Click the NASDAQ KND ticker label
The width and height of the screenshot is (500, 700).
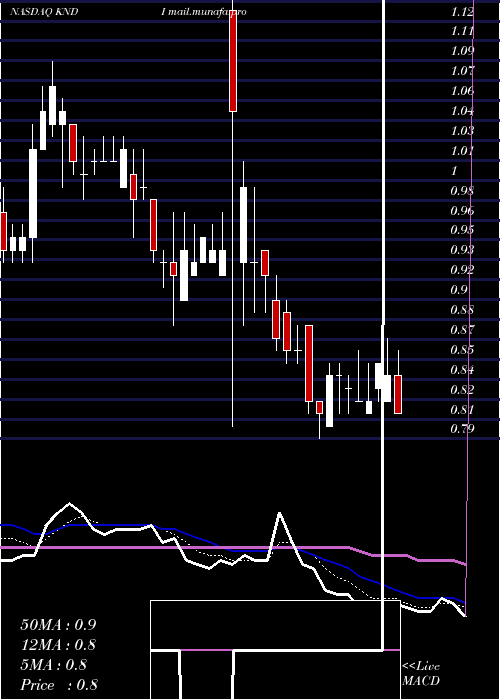pos(44,12)
